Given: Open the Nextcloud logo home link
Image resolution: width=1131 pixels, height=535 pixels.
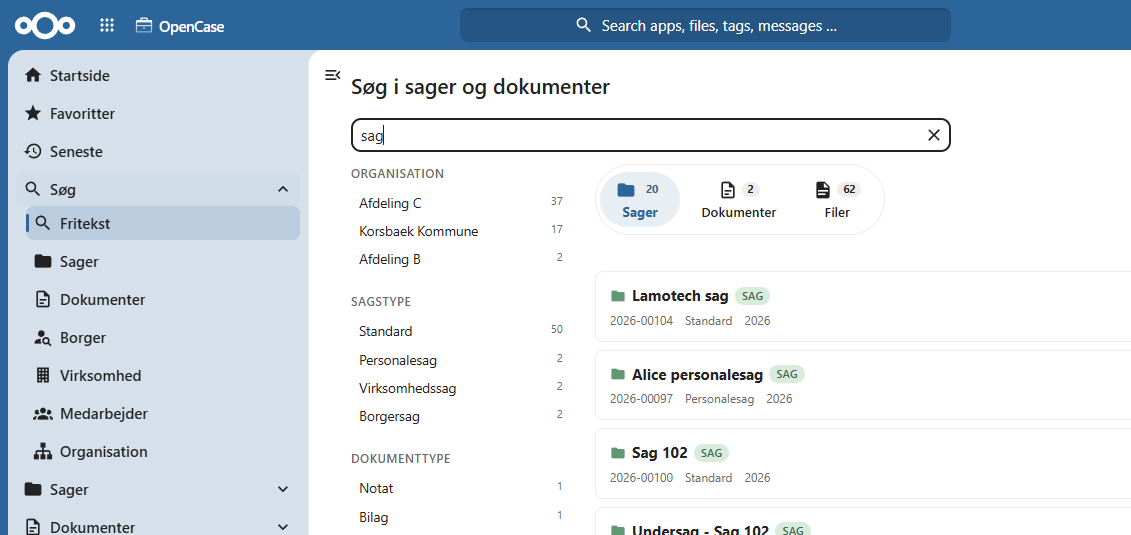Looking at the screenshot, I should click(45, 25).
